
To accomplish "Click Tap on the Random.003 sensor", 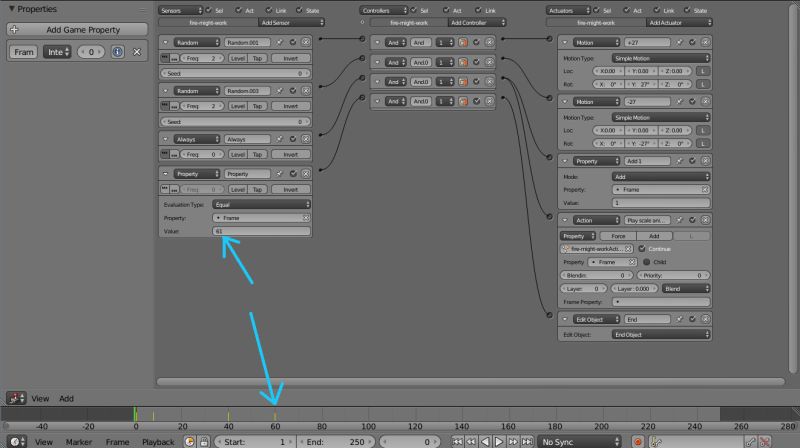I will pyautogui.click(x=257, y=106).
